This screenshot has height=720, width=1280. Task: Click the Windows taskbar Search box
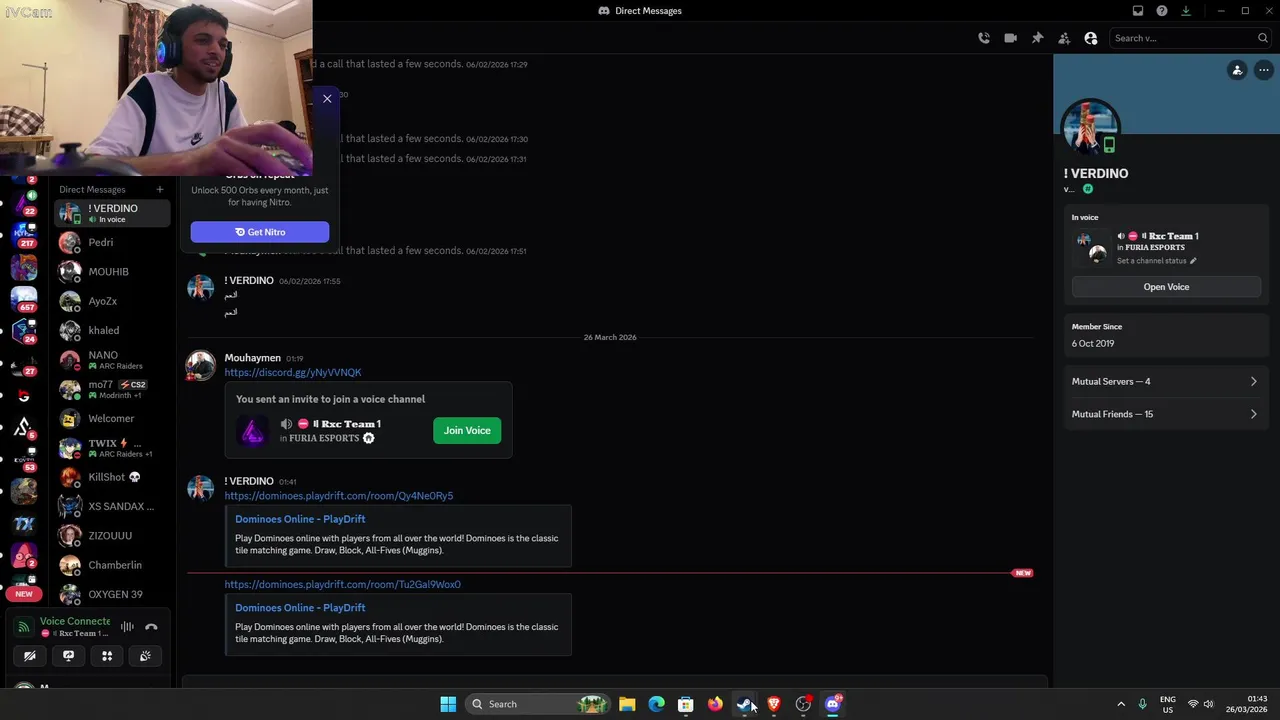(540, 704)
